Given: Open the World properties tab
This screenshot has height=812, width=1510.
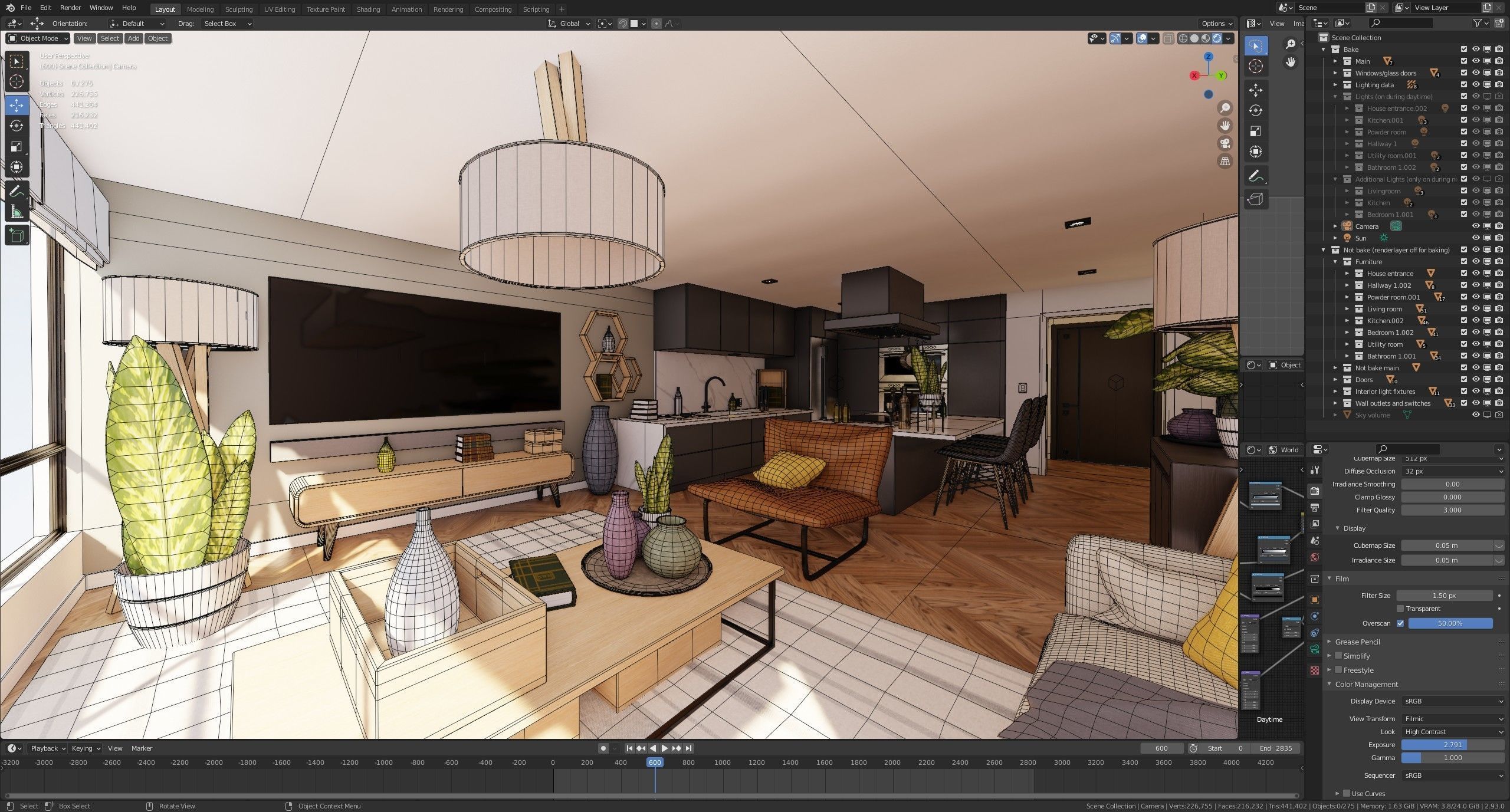Looking at the screenshot, I should [1314, 557].
